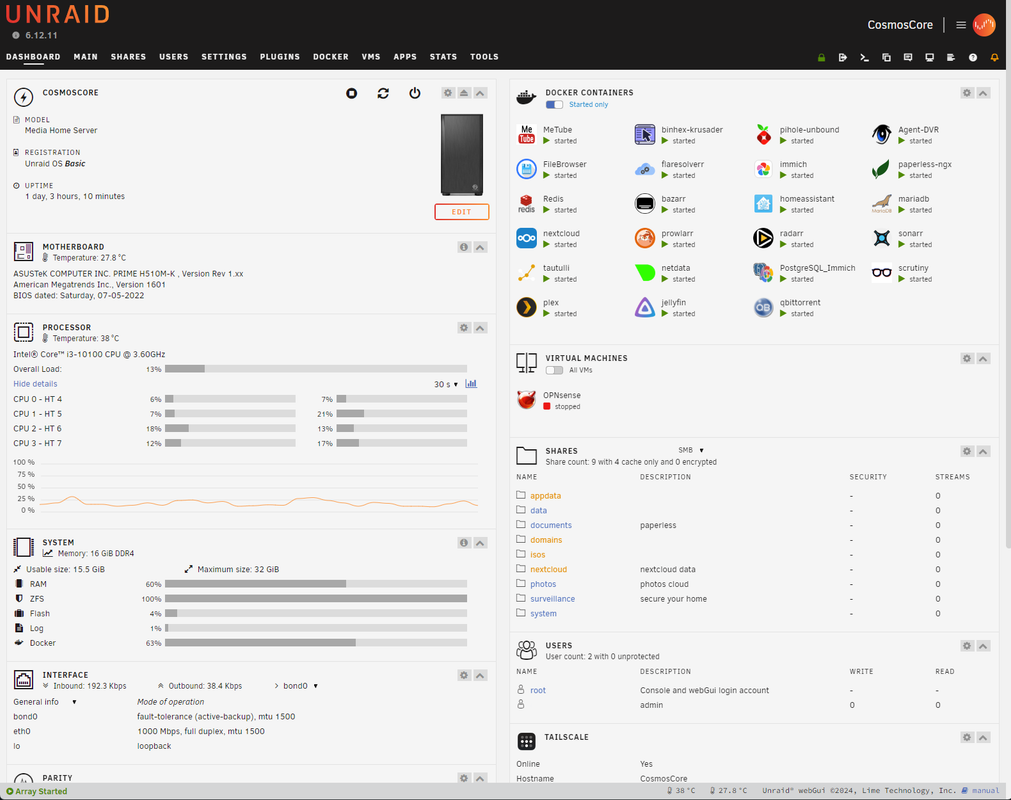Collapse the Tailscale panel

click(983, 737)
